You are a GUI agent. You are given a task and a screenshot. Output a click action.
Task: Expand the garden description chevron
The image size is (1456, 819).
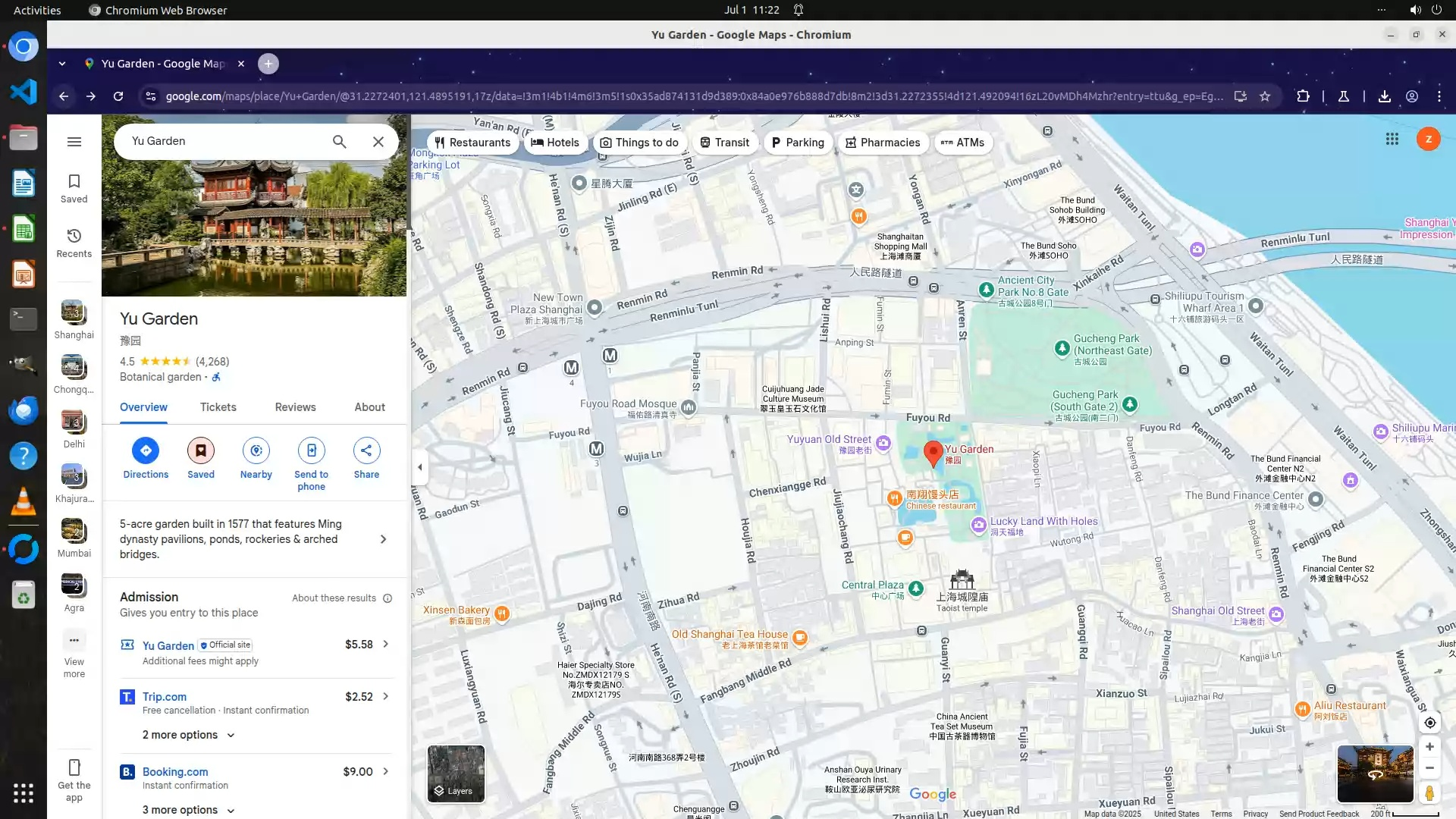[383, 539]
